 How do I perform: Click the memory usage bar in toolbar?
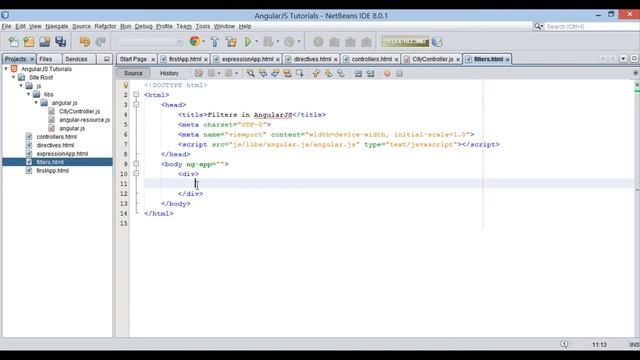click(405, 42)
